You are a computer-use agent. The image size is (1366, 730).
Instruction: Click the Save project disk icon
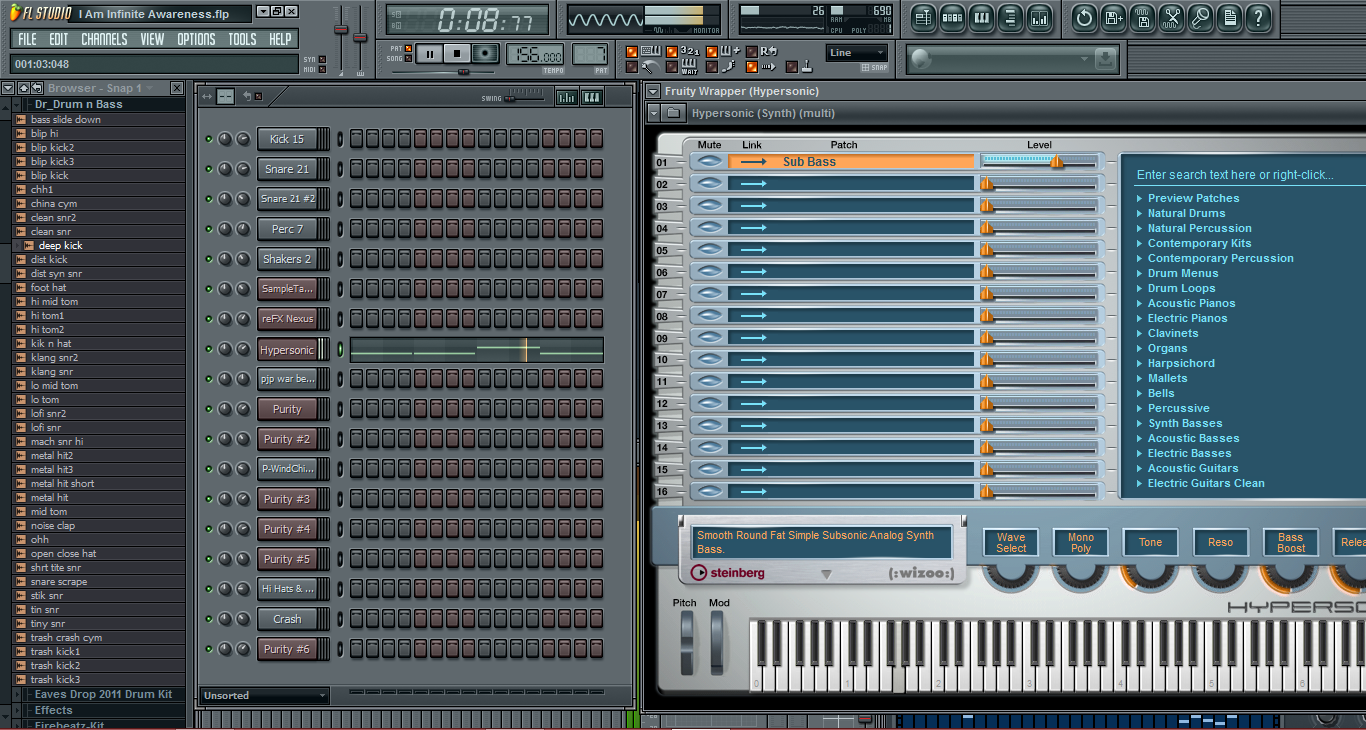click(x=1143, y=17)
